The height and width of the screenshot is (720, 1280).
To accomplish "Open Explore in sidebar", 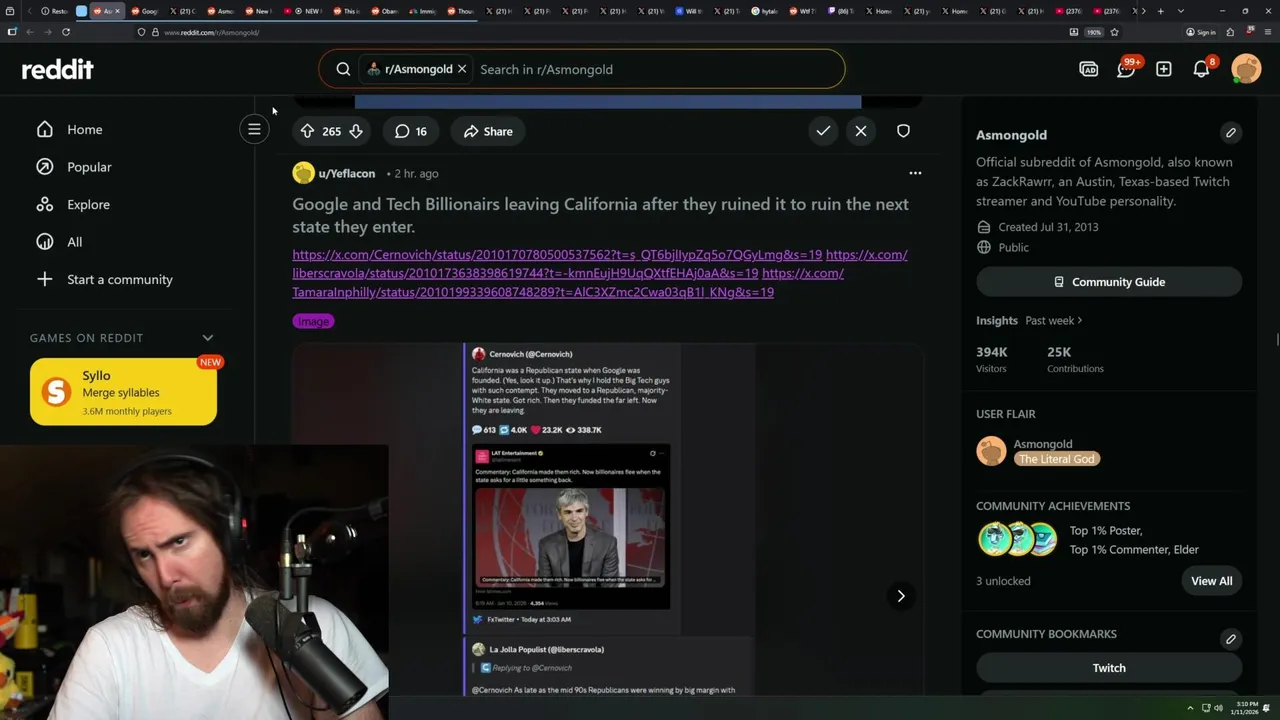I will pos(88,204).
